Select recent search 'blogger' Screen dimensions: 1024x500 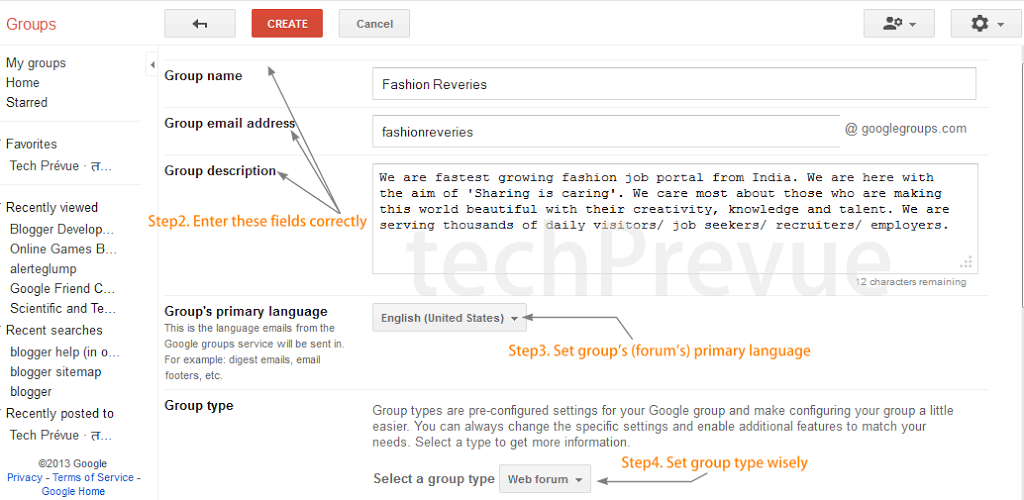[31, 392]
